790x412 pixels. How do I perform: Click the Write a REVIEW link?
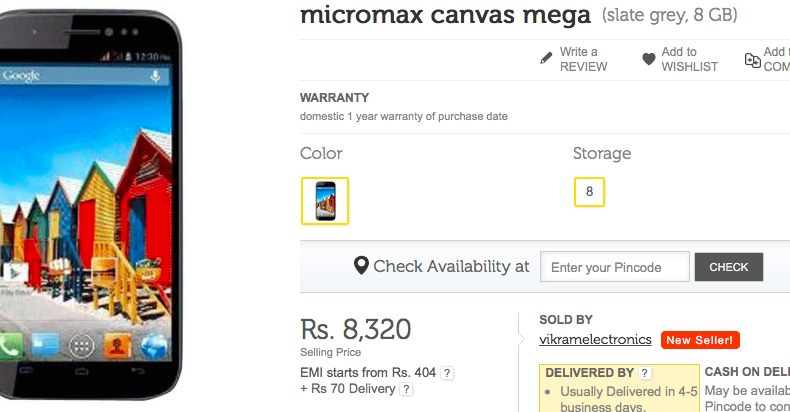[582, 59]
